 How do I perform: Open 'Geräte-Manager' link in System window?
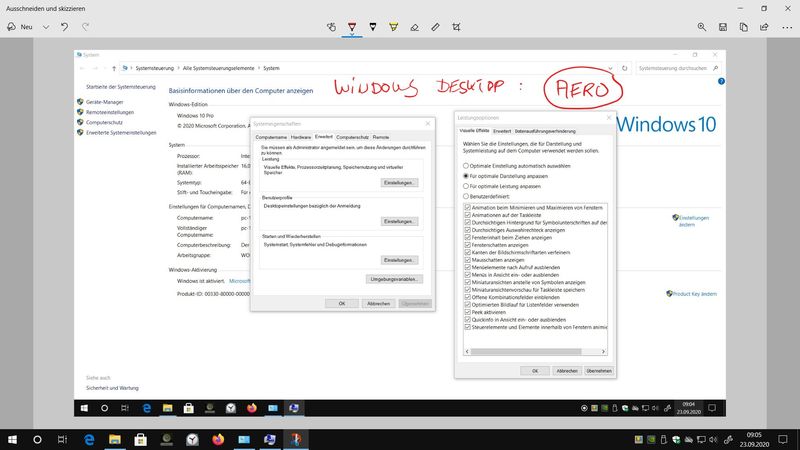(x=104, y=102)
